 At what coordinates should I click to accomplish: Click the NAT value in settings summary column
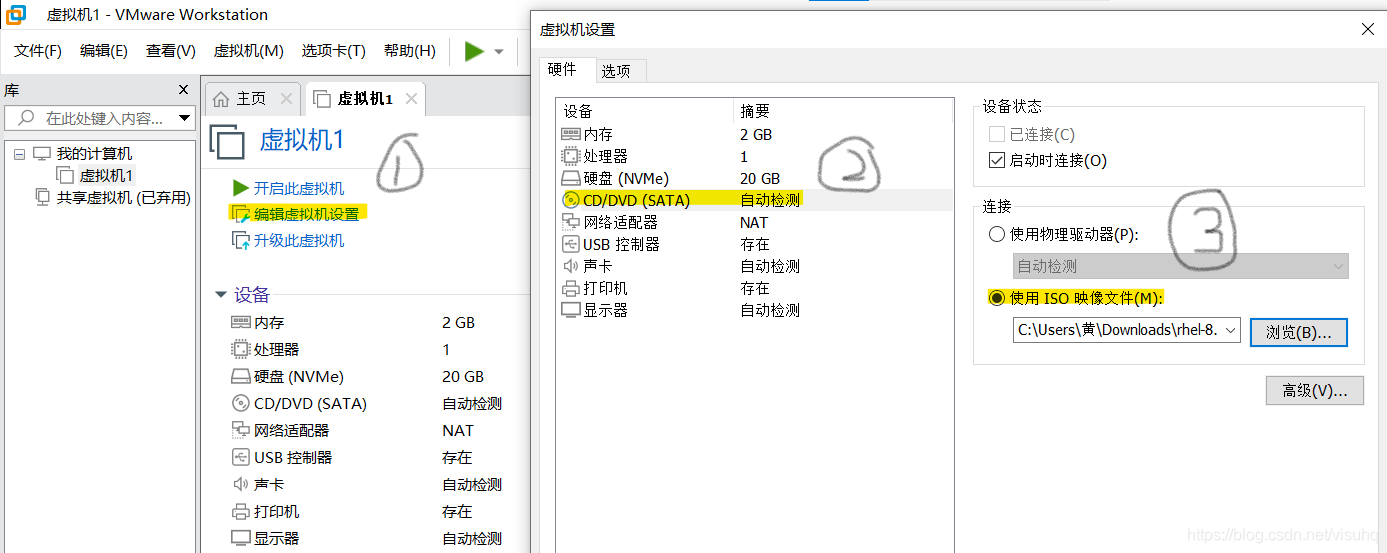click(754, 222)
